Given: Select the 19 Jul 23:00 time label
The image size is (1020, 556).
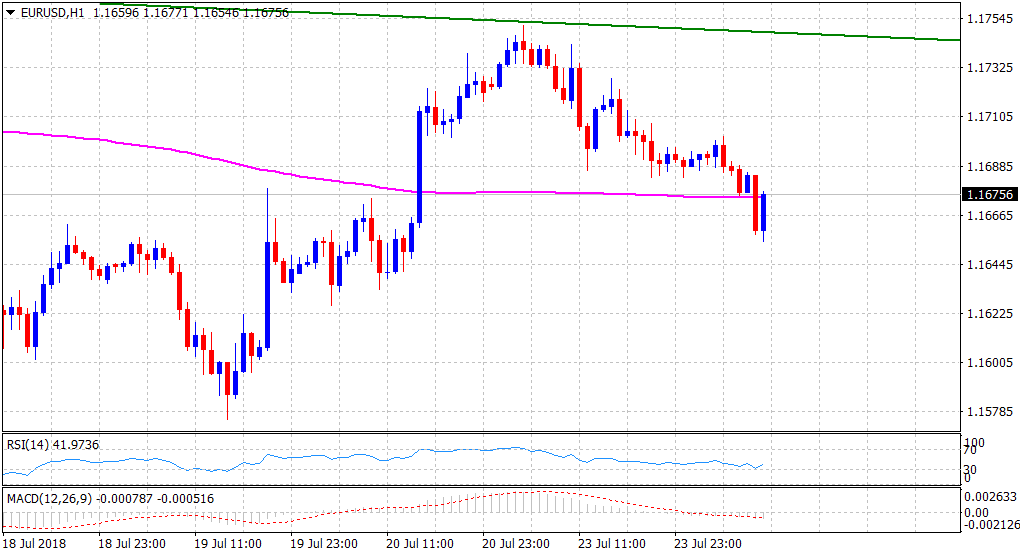Looking at the screenshot, I should (324, 544).
